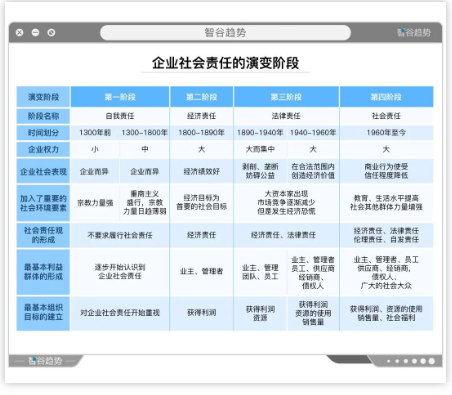Click the cell containing 销售量、社会福利
The height and width of the screenshot is (395, 452).
(386, 313)
